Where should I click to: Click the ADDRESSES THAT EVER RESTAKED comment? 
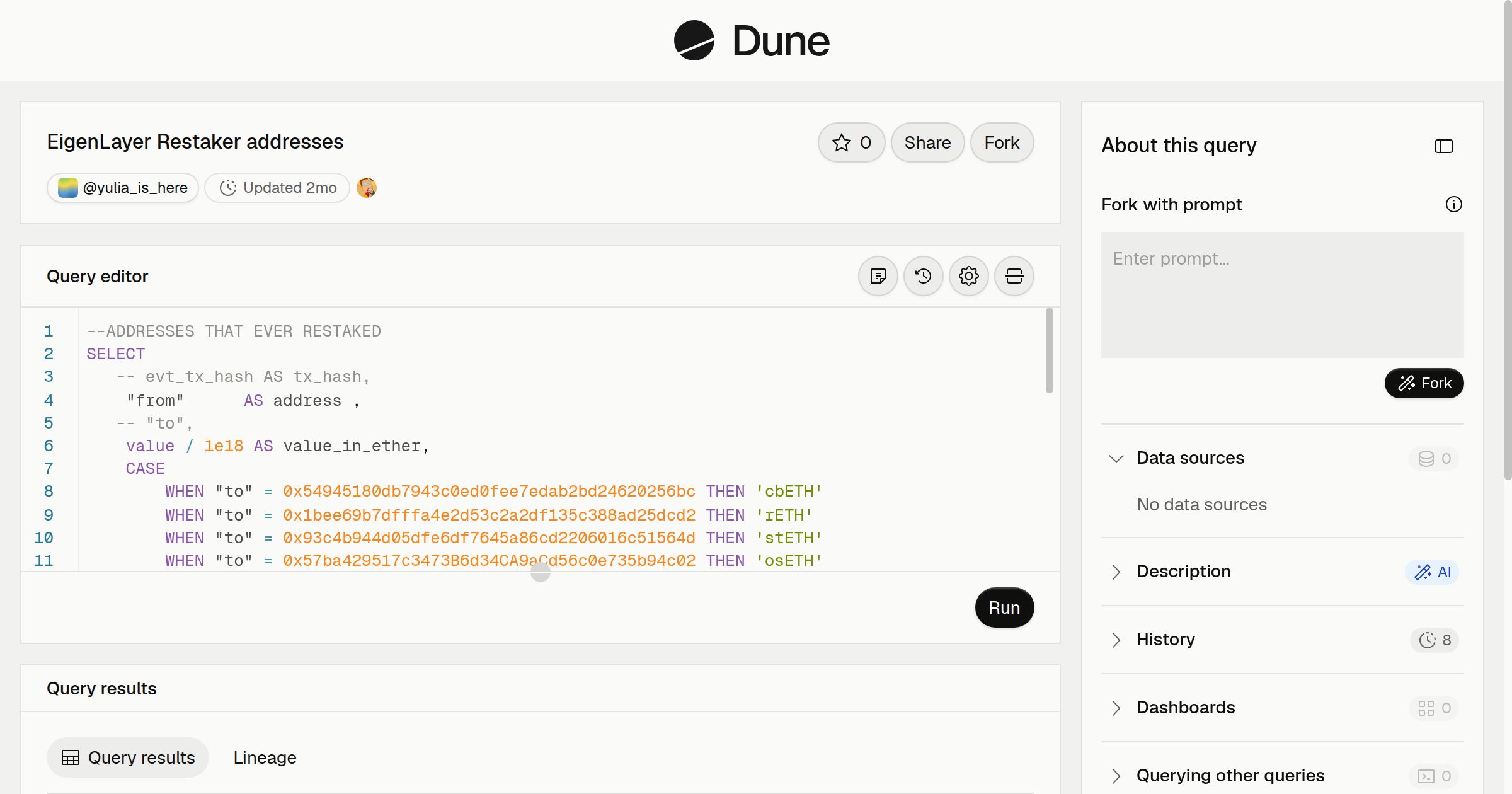tap(234, 331)
